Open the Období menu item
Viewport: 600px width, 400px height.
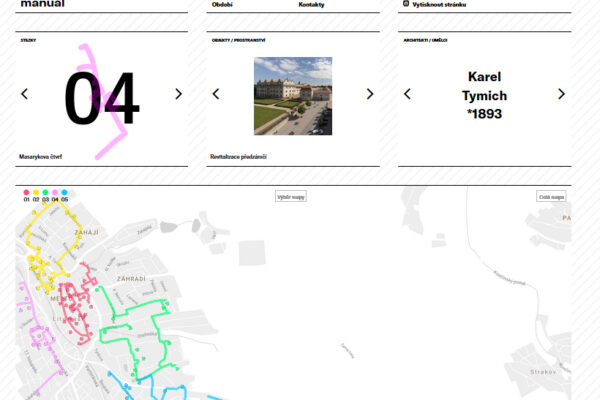(222, 4)
